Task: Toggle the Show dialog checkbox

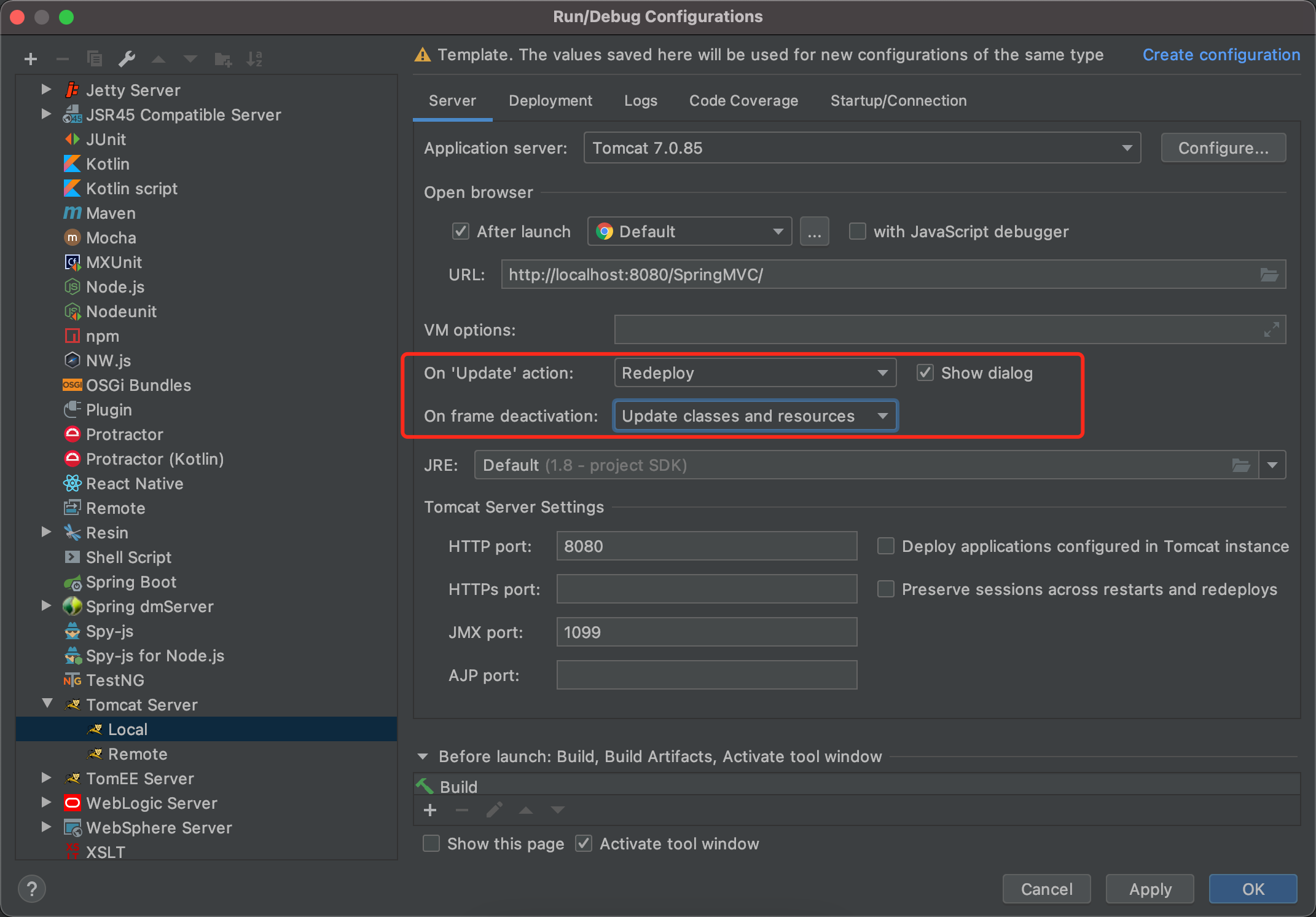Action: pyautogui.click(x=925, y=373)
